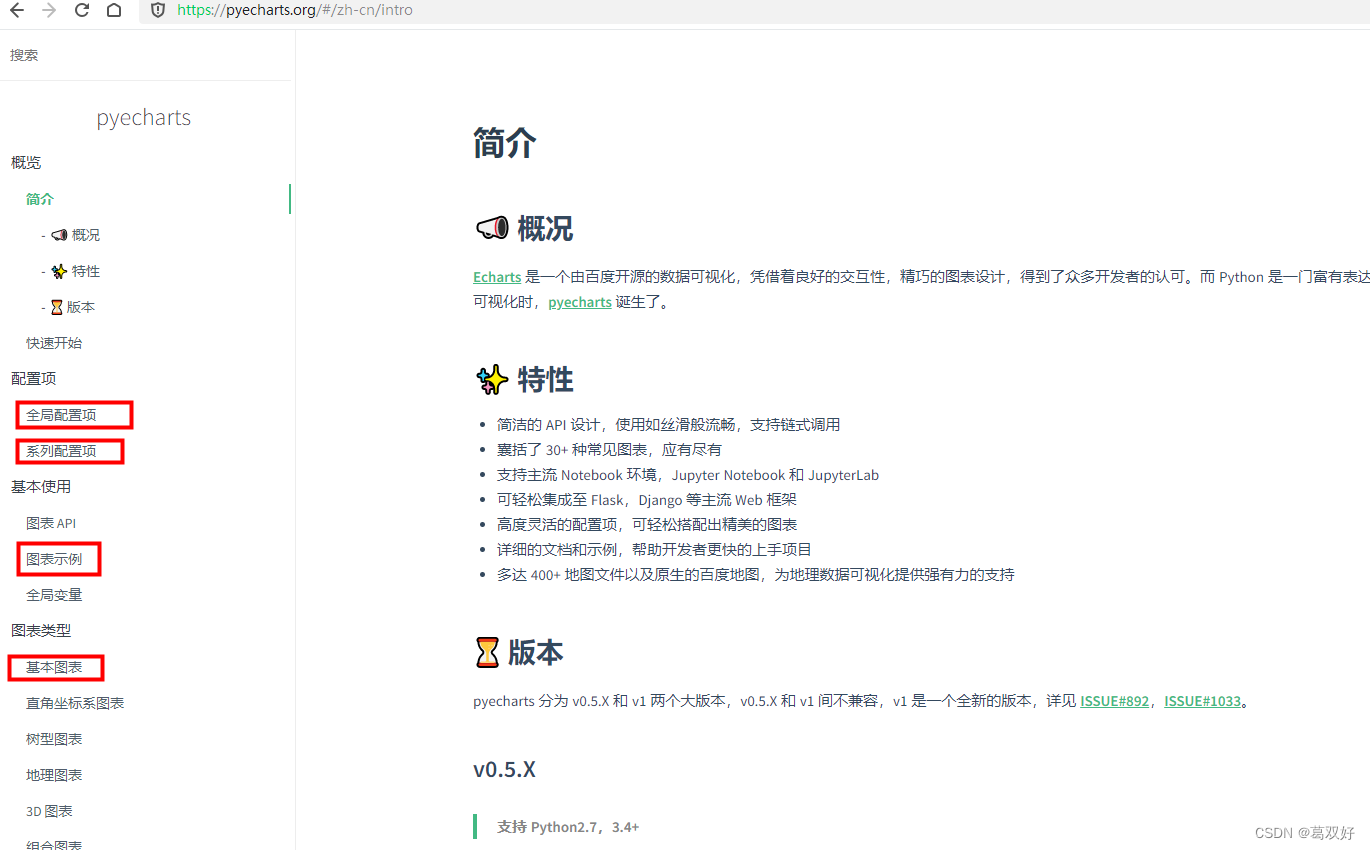
Task: Follow the Echarts link in the paragraph
Action: [497, 277]
